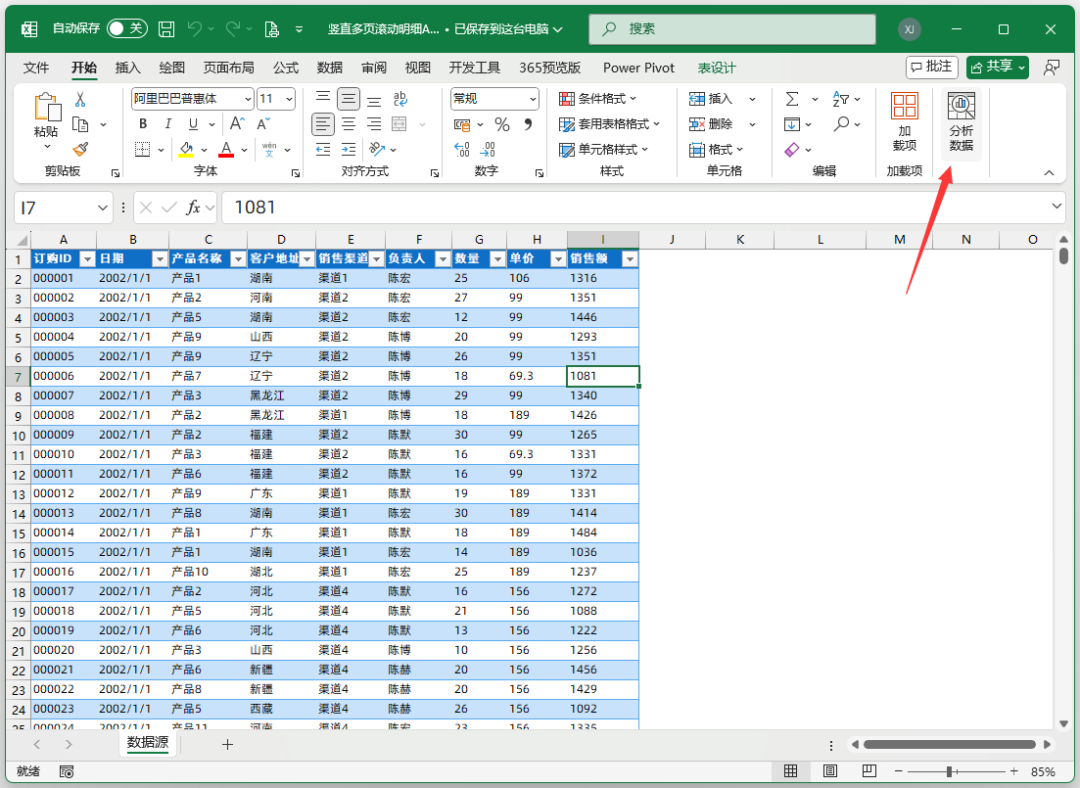Open the Add-ins (加载项) button
Screen dimensions: 1080x788
(x=904, y=123)
